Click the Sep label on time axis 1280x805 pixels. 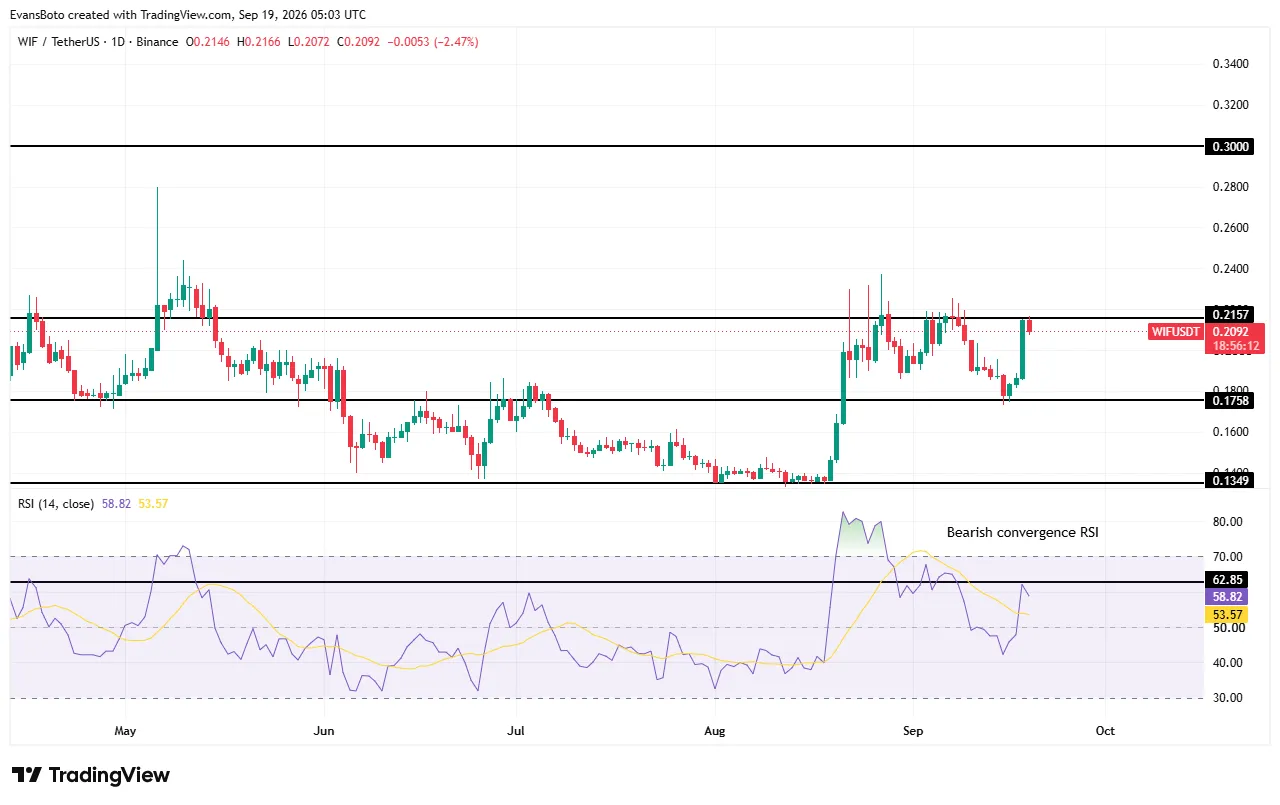point(911,731)
